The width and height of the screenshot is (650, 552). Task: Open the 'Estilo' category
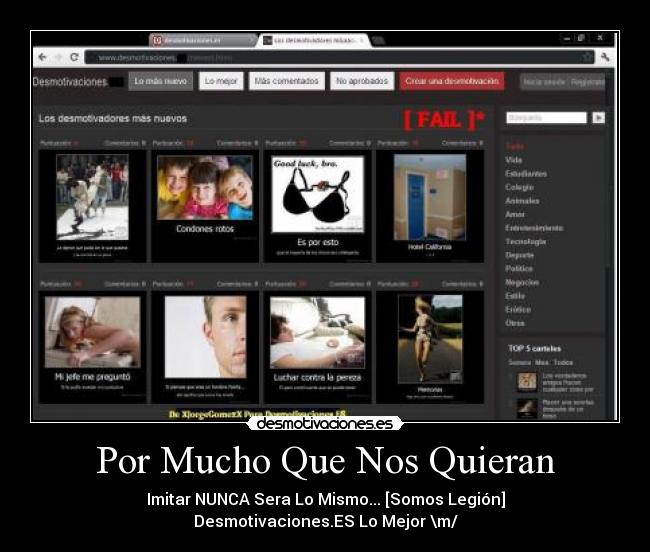coord(515,296)
